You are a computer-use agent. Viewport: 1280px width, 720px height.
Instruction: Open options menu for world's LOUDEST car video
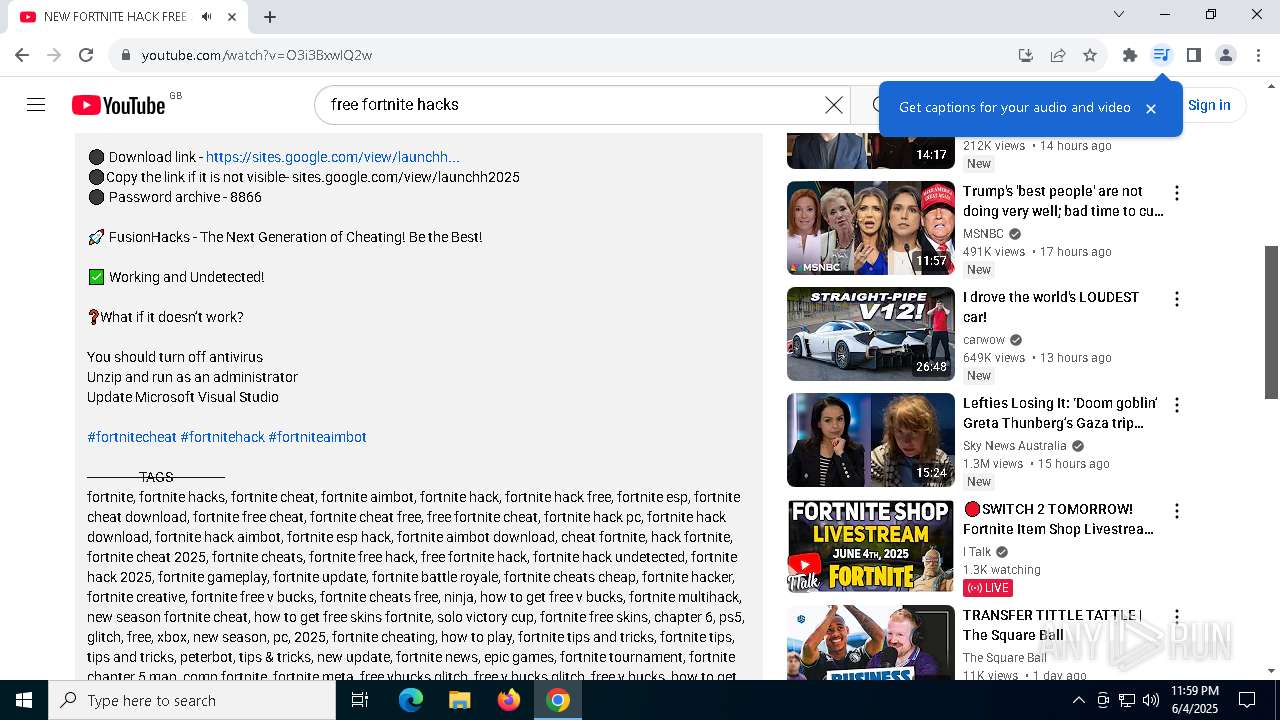(1177, 299)
